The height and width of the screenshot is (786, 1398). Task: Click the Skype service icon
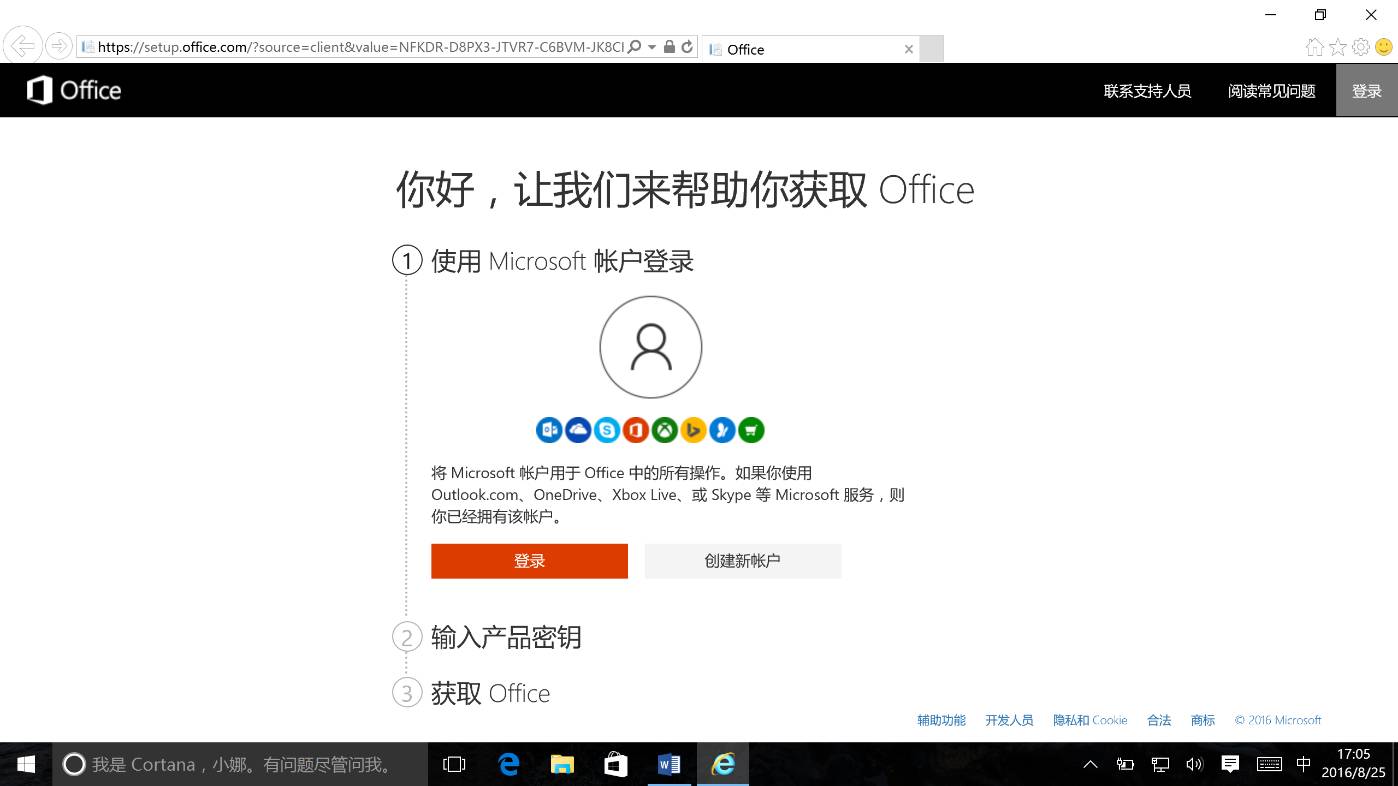coord(607,430)
